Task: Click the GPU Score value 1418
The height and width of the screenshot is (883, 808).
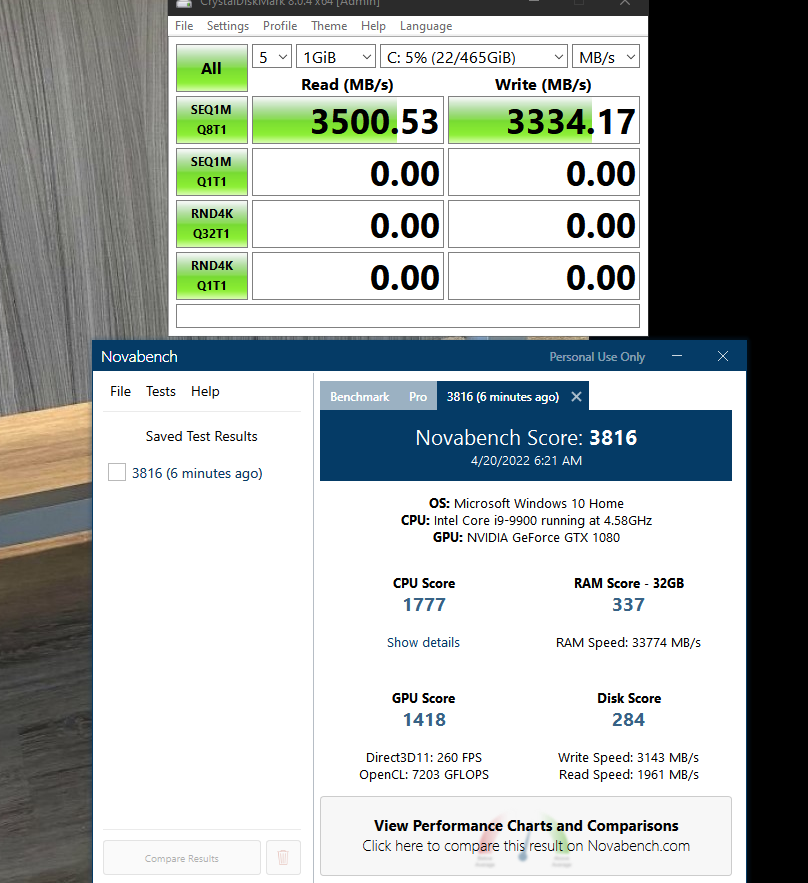Action: pos(424,719)
